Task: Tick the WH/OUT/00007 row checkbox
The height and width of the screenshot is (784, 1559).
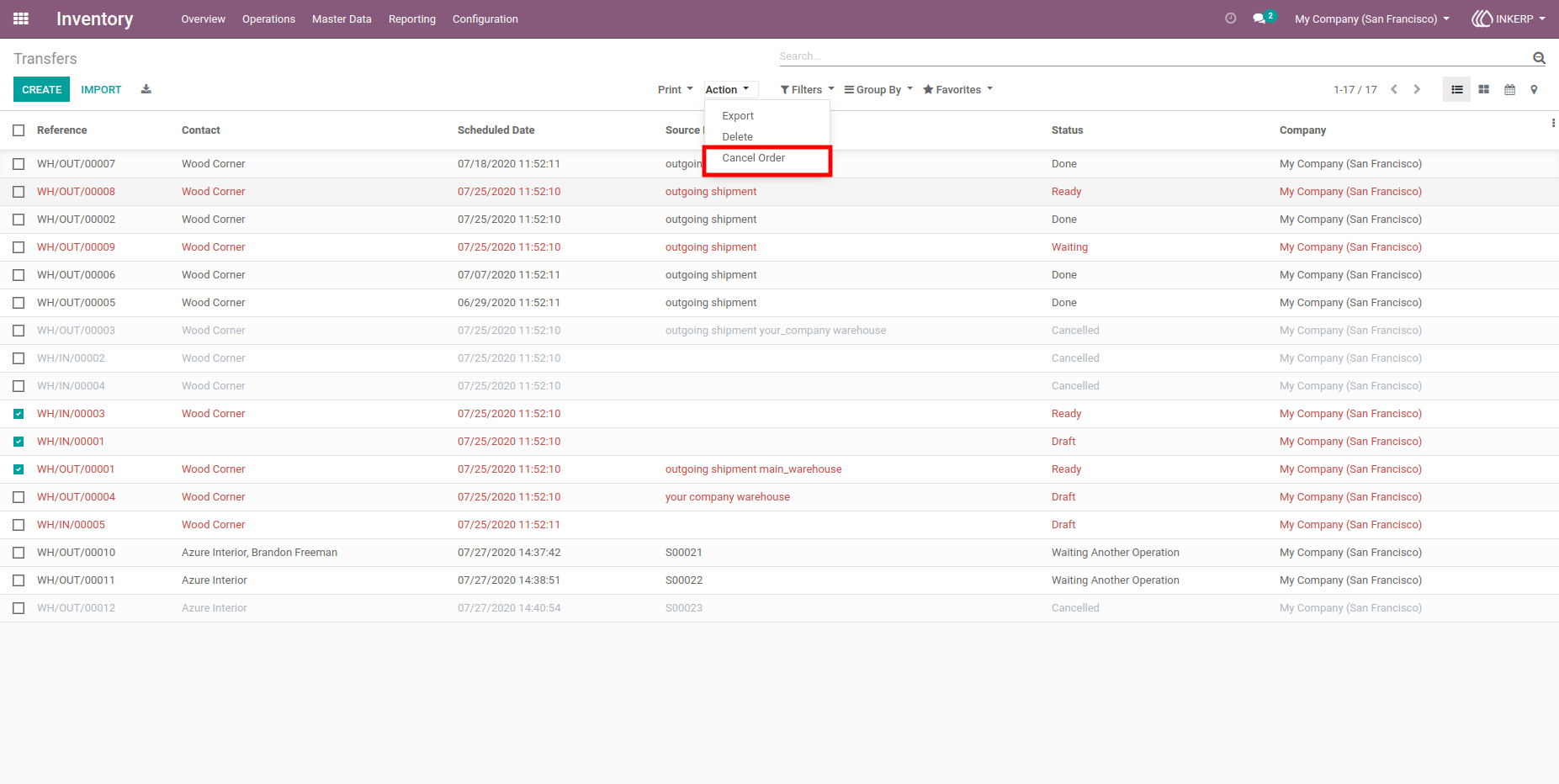Action: point(19,164)
